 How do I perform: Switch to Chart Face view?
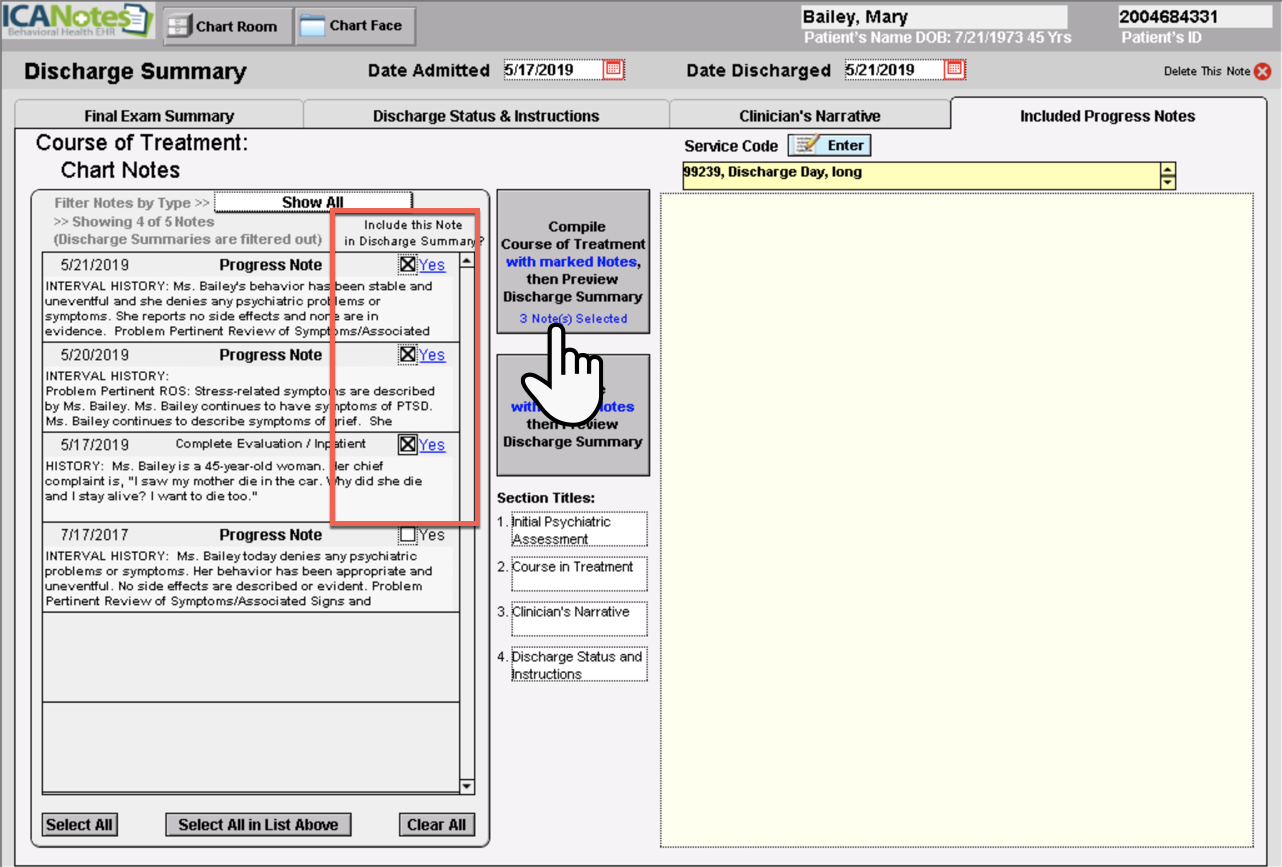354,26
